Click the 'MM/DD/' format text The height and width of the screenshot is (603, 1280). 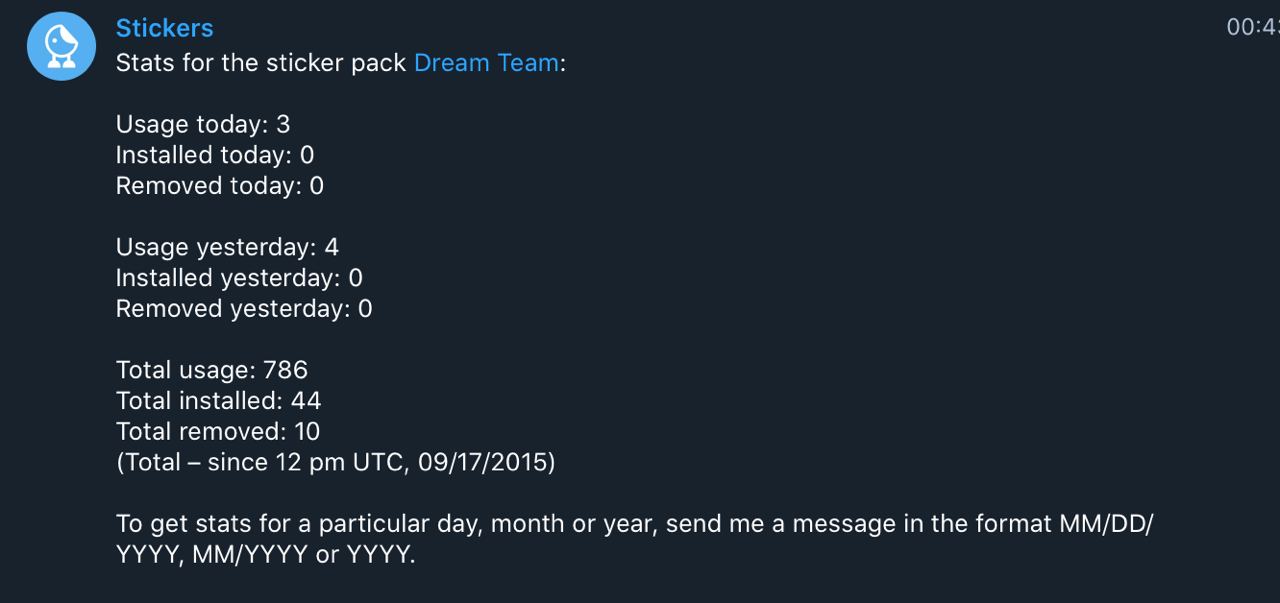(1106, 524)
